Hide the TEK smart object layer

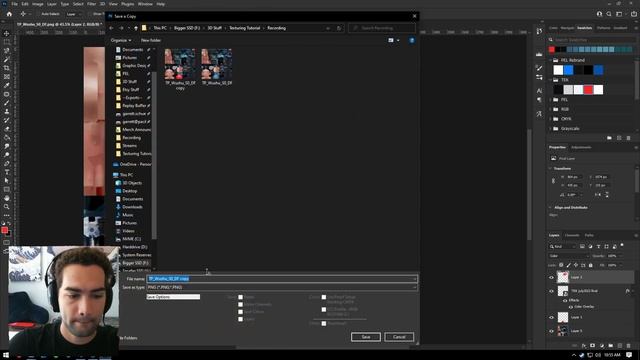coord(551,291)
